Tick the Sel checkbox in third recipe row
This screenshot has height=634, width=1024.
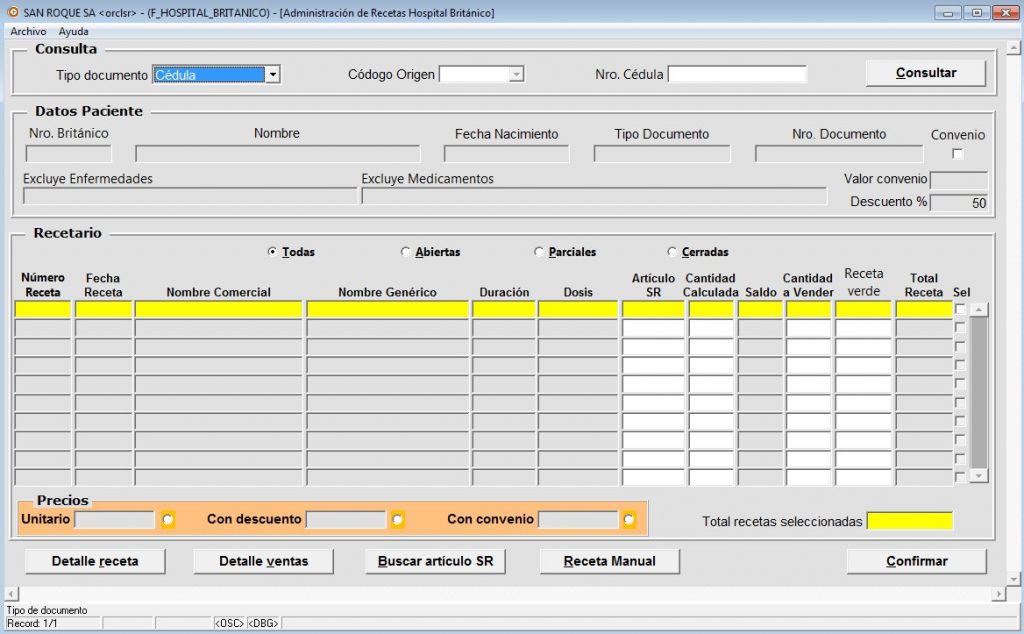tap(960, 347)
